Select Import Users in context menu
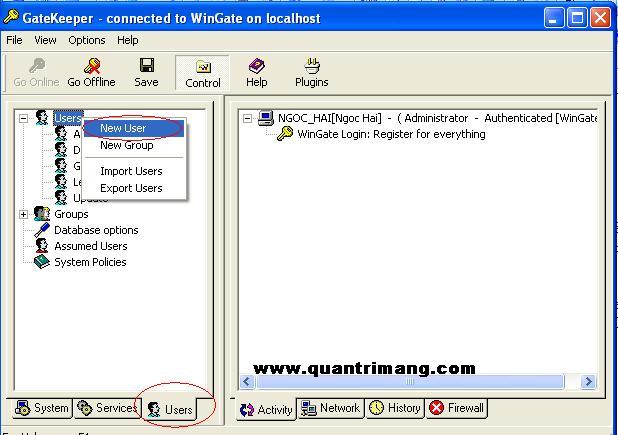 (134, 171)
